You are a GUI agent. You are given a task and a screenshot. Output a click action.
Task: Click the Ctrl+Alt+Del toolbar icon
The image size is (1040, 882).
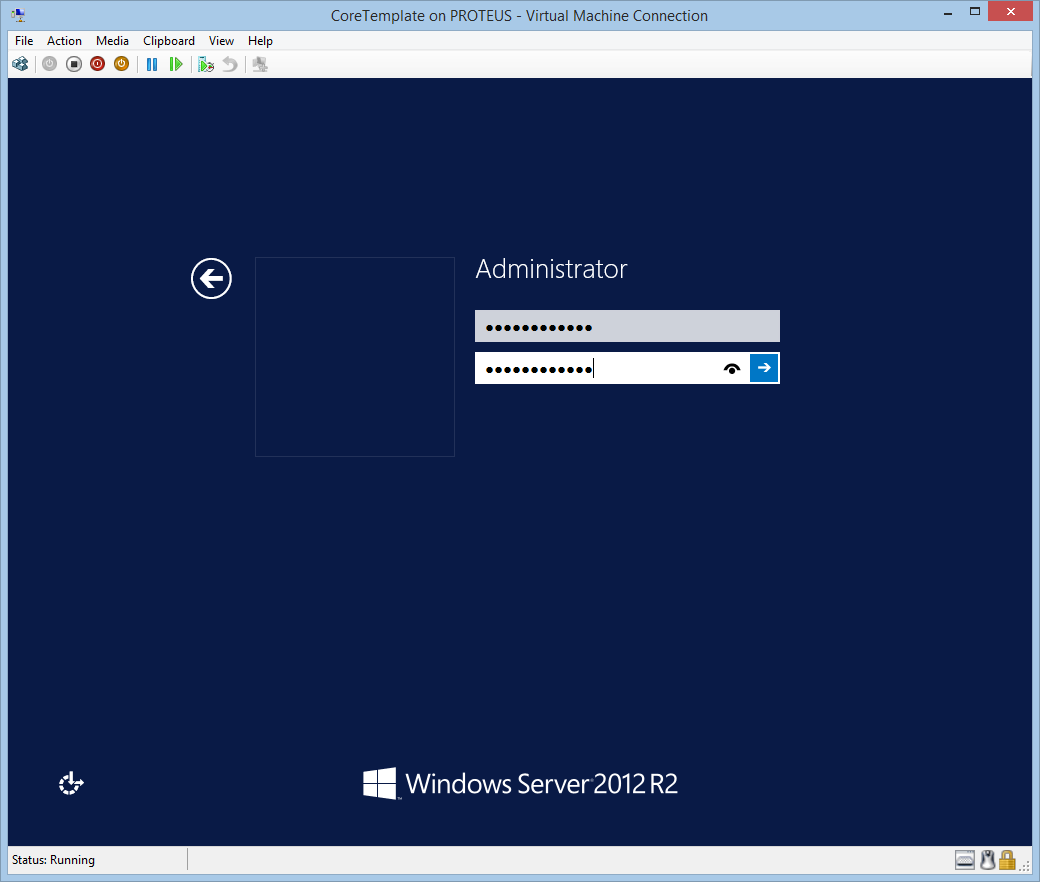coord(20,64)
